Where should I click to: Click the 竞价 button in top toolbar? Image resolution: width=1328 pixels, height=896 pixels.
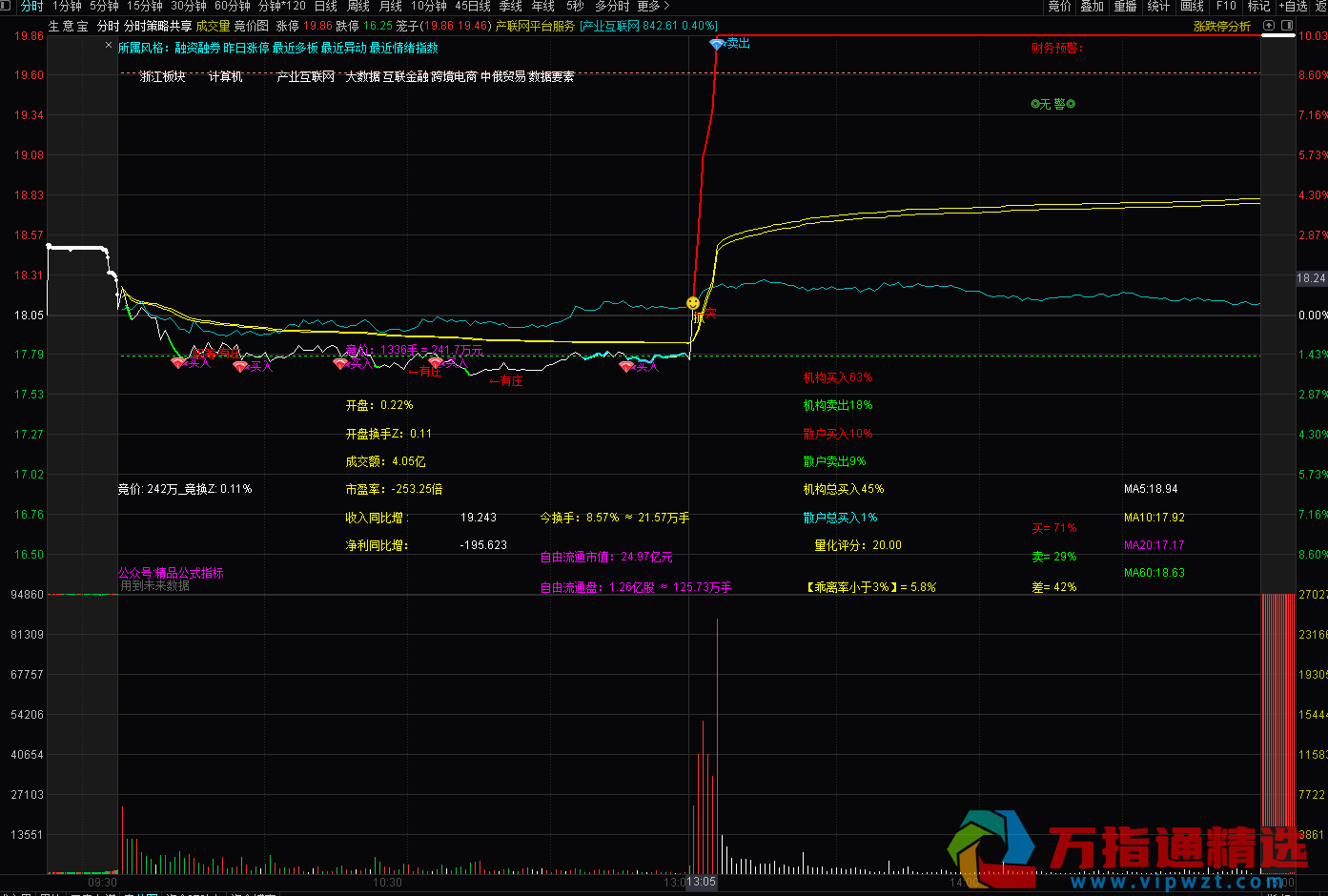[1059, 7]
